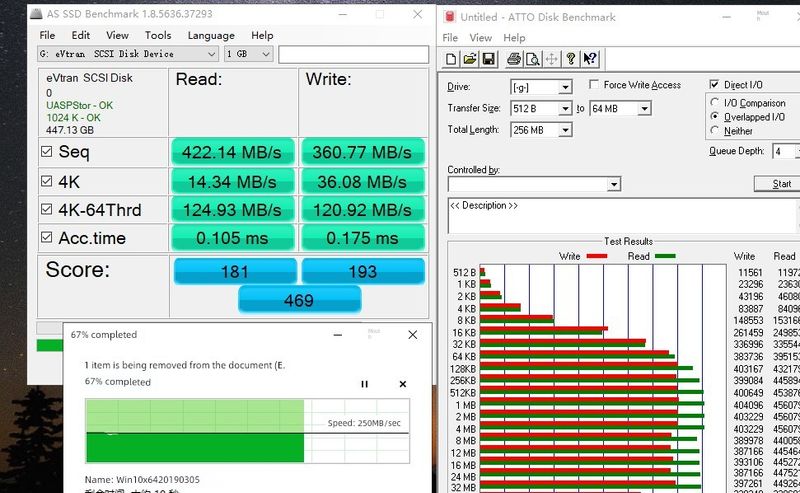Click the Open file folder icon in ATTO

pyautogui.click(x=468, y=59)
